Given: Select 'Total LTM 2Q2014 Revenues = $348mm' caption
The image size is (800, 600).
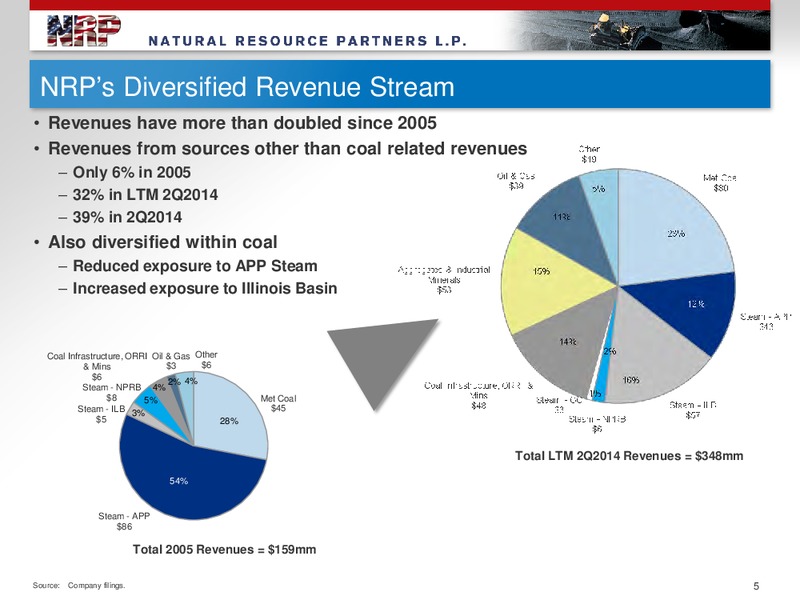Looking at the screenshot, I should click(x=629, y=456).
